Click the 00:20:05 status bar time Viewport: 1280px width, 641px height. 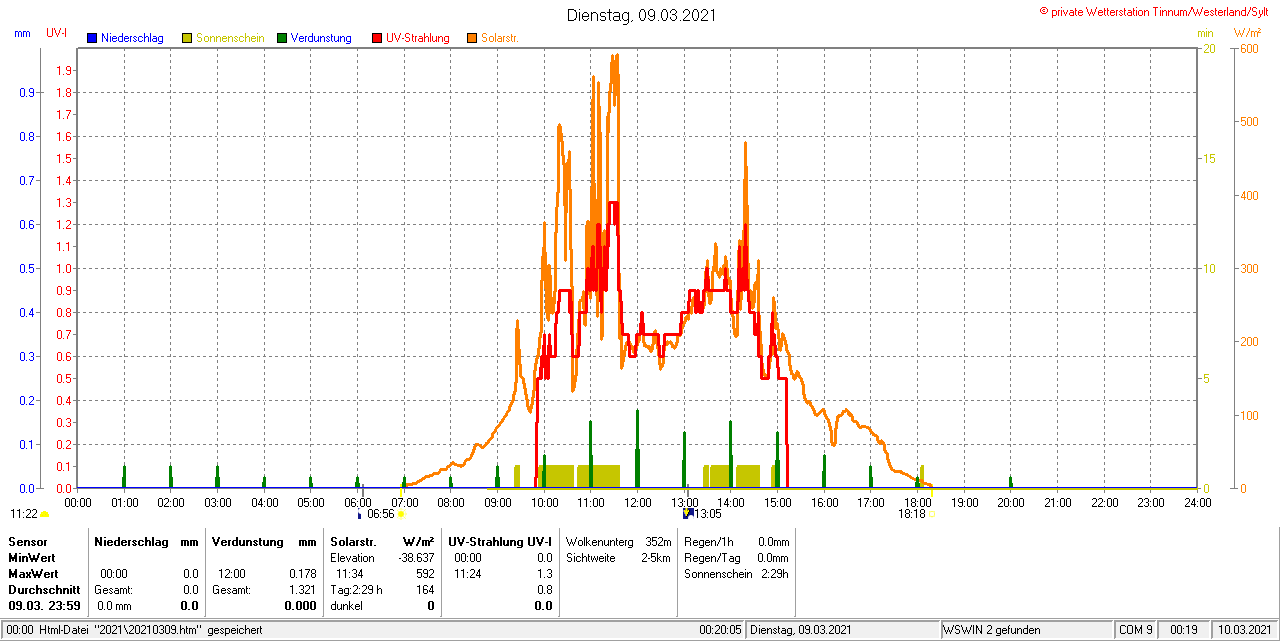[720, 630]
